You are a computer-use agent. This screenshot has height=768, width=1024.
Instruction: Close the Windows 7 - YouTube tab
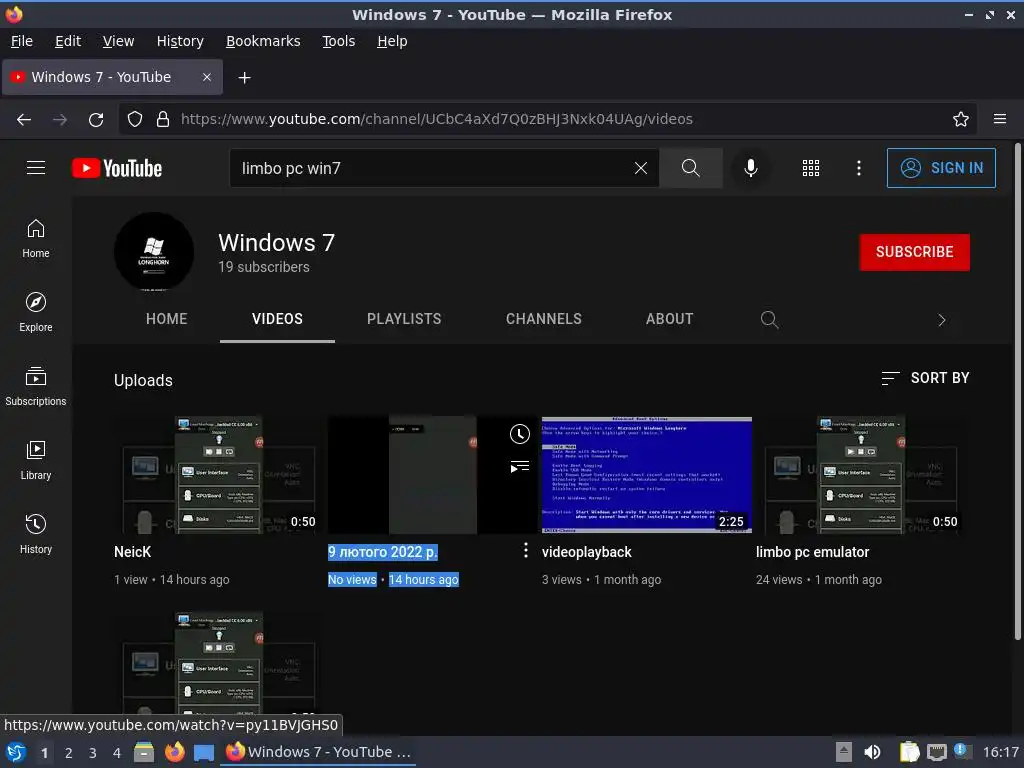(x=206, y=77)
